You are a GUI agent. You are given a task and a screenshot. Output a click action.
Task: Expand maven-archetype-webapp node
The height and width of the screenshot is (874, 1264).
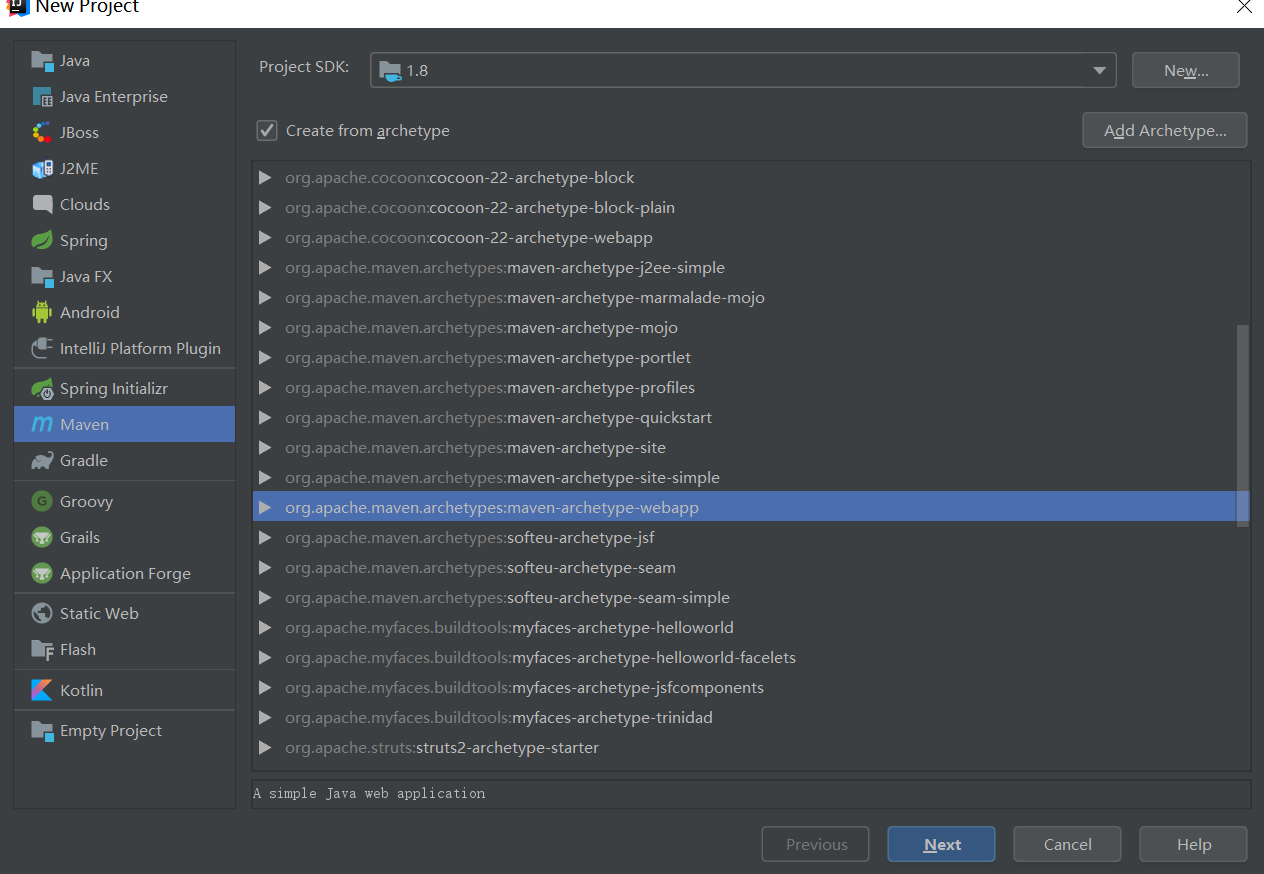coord(265,507)
